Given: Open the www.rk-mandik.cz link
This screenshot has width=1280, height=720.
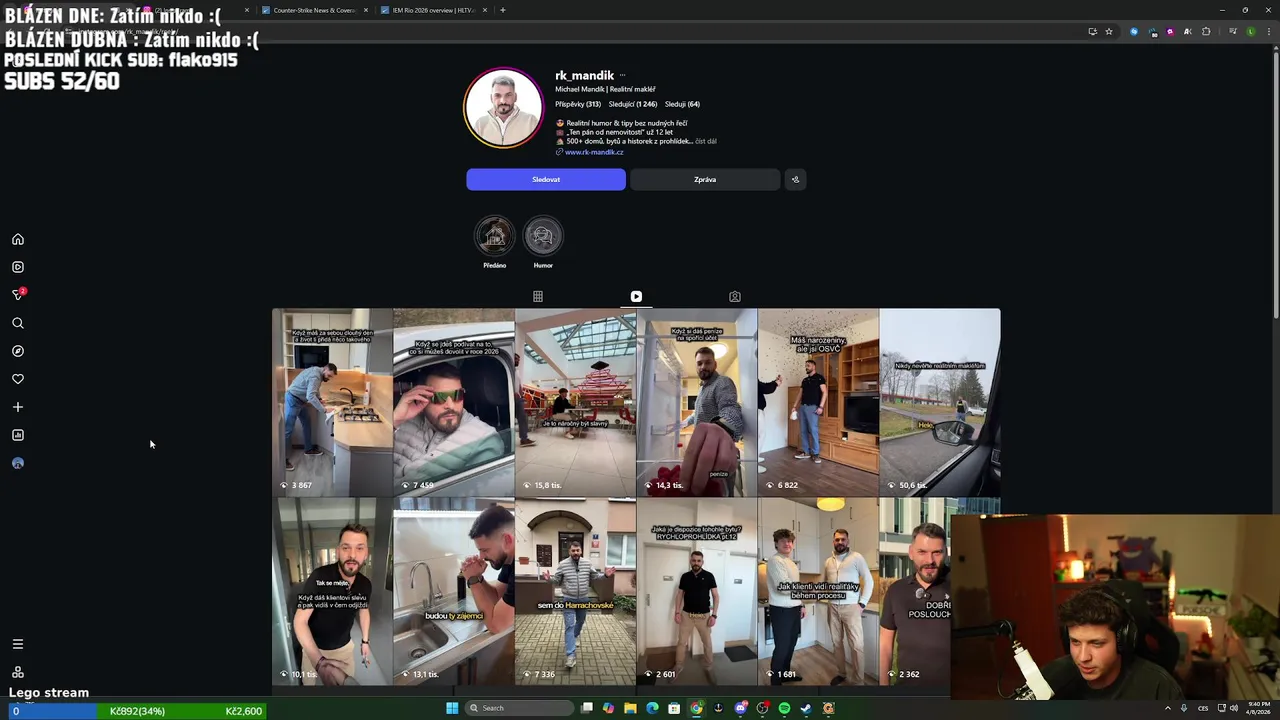Looking at the screenshot, I should click(594, 152).
